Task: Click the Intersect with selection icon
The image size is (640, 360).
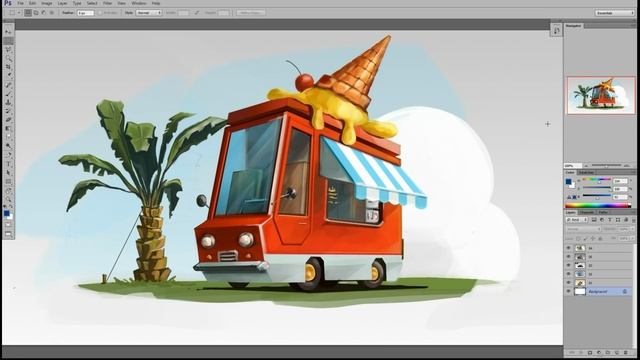Action: [x=51, y=13]
